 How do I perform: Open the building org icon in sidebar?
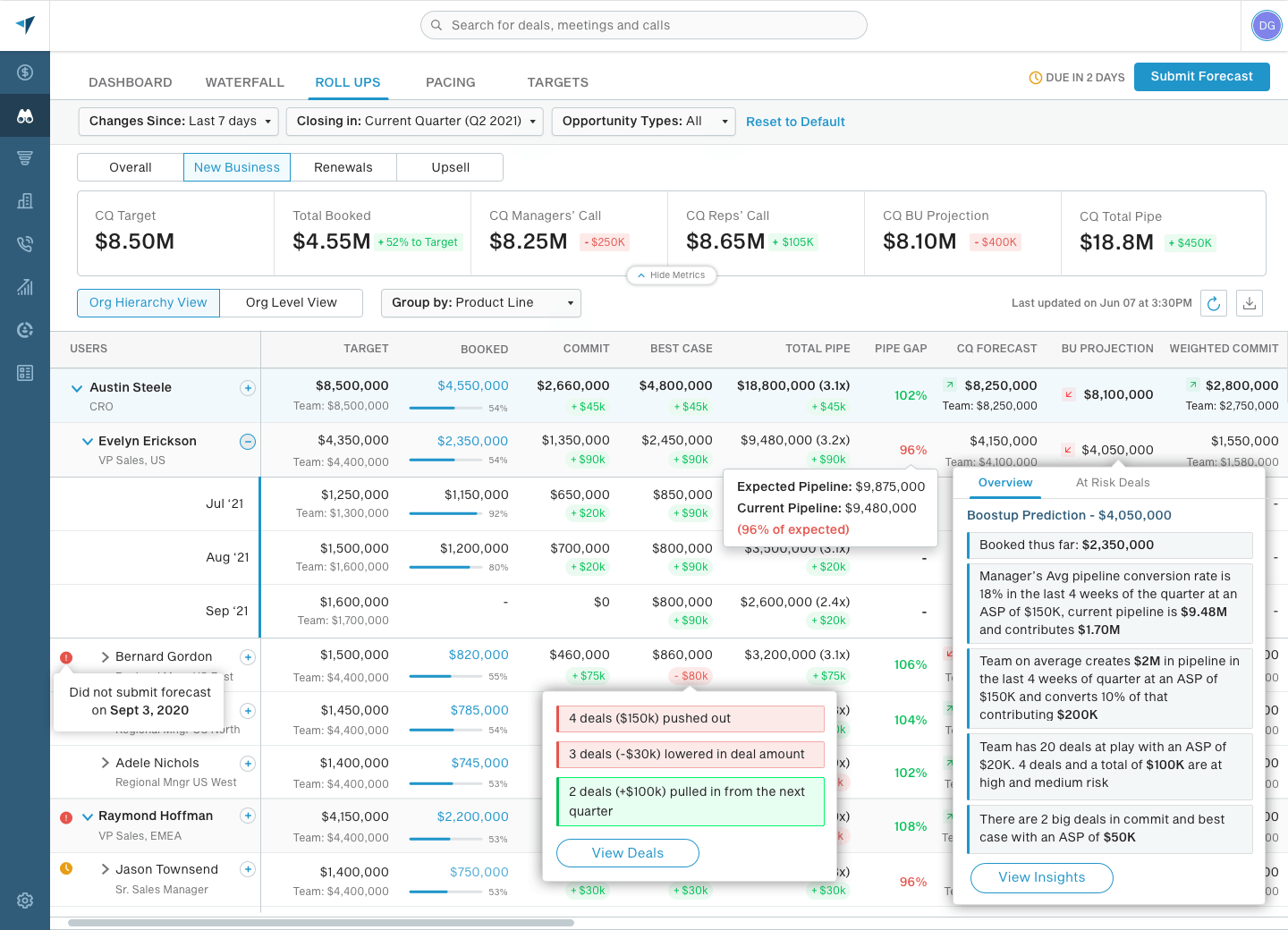coord(24,201)
